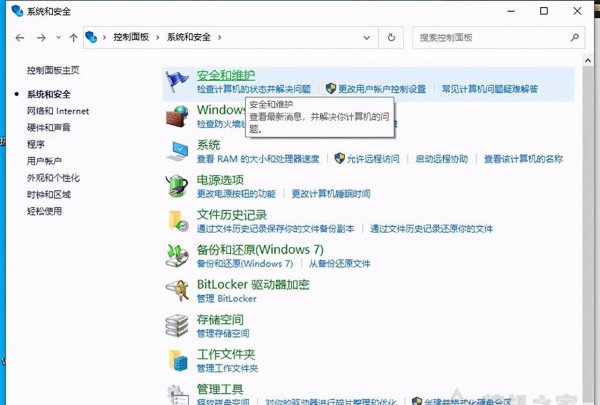600x405 pixels.
Task: Click 管理存储空间 link
Action: point(223,333)
